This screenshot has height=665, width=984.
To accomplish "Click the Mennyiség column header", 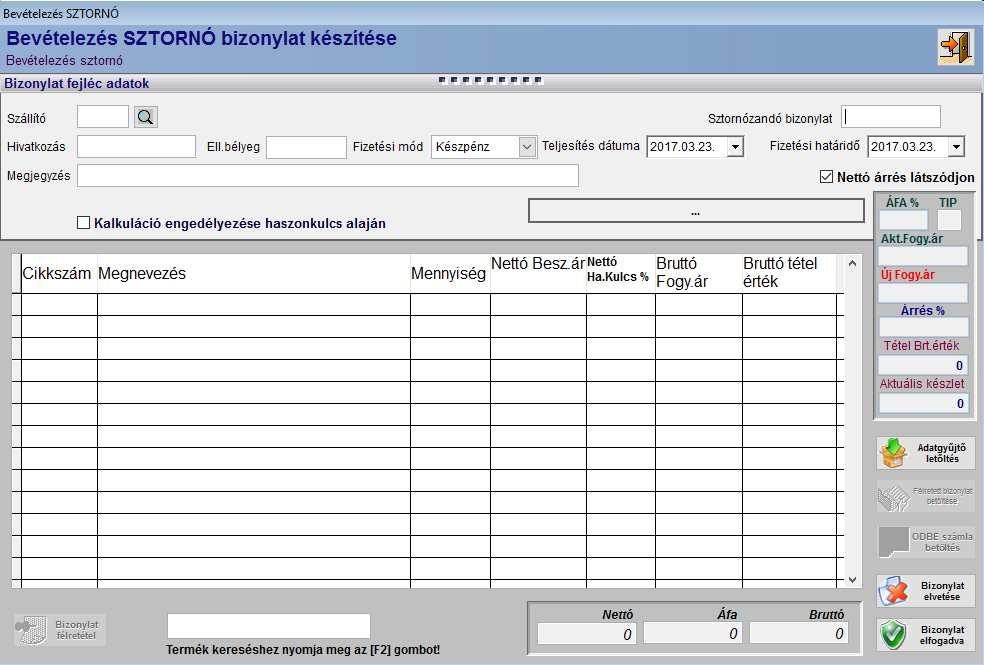I will point(450,274).
